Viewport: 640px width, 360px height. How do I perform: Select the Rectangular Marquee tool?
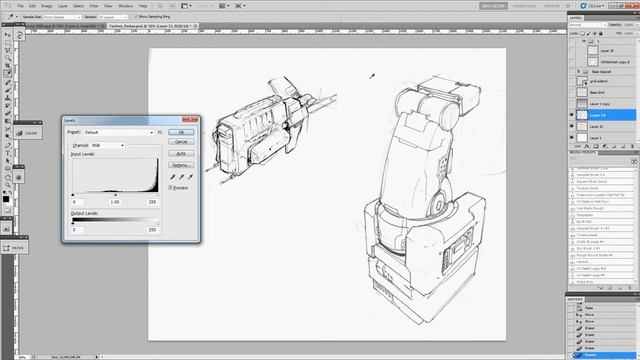7,42
